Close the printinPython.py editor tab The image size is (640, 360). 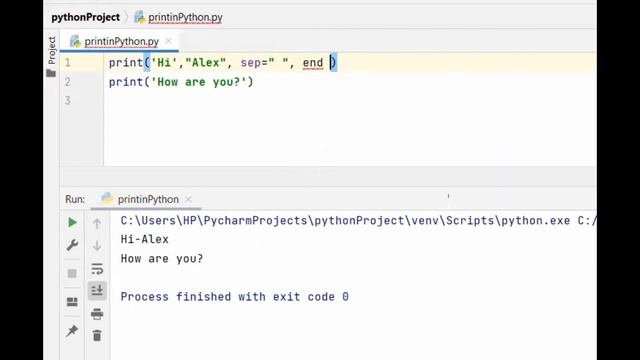point(168,41)
